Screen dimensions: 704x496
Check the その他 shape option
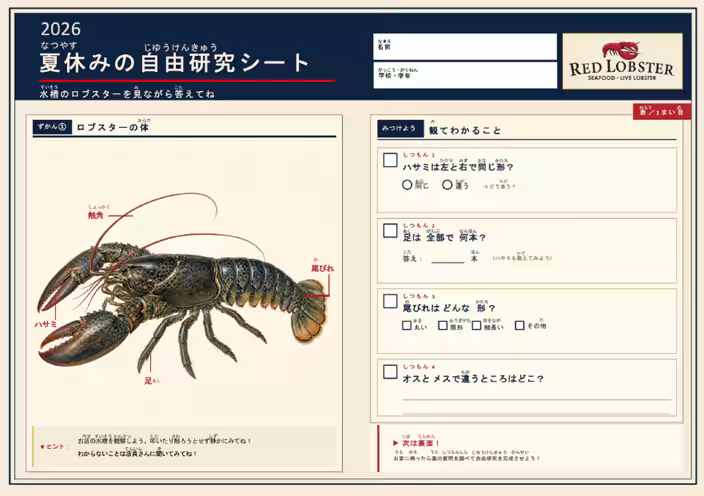[x=519, y=325]
